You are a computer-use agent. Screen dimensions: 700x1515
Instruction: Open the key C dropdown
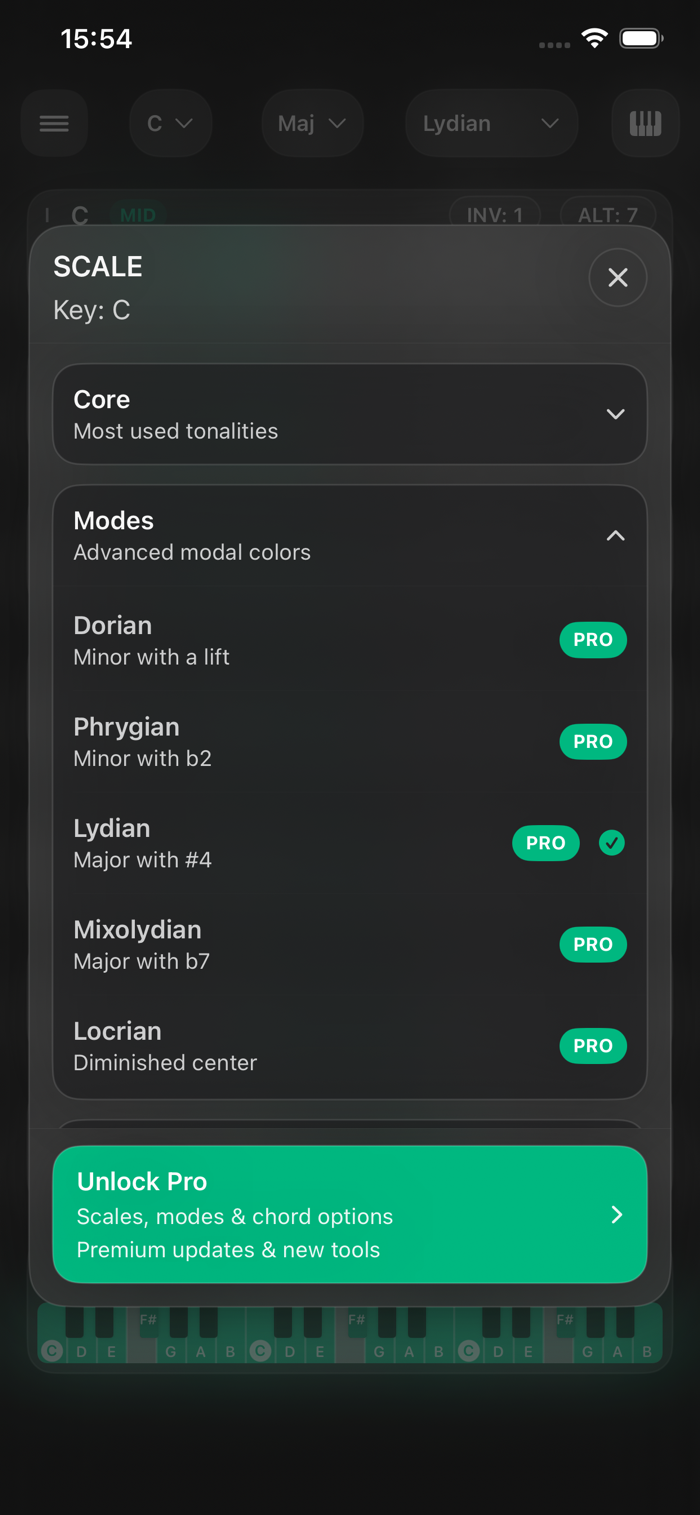click(170, 123)
